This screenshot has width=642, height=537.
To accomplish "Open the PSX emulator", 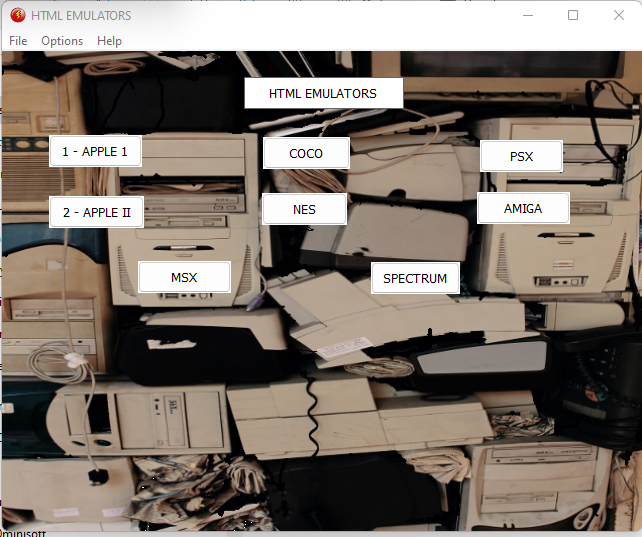I will point(521,156).
